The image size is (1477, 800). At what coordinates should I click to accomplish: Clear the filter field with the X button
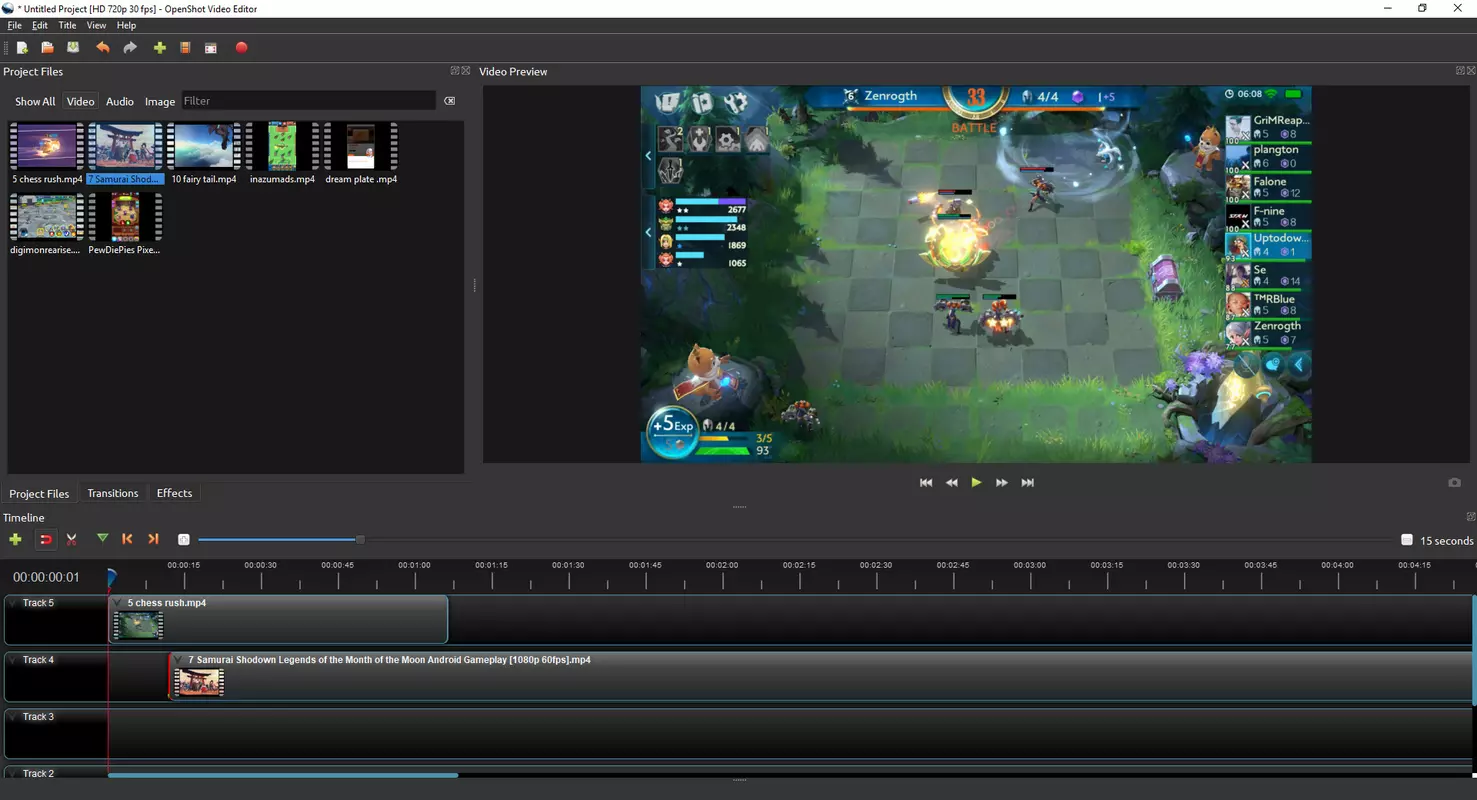pos(449,101)
